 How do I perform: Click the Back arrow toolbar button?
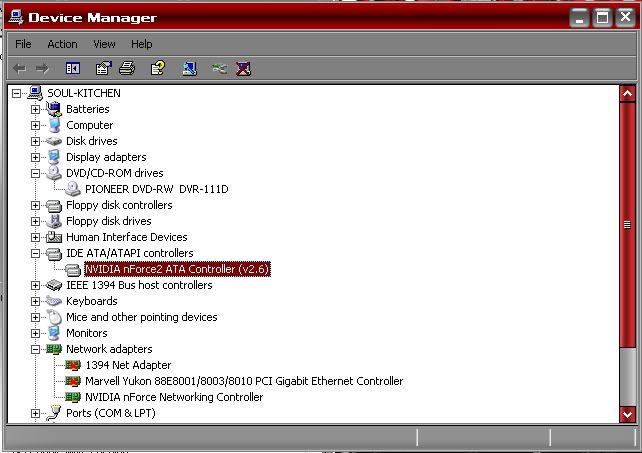click(19, 68)
